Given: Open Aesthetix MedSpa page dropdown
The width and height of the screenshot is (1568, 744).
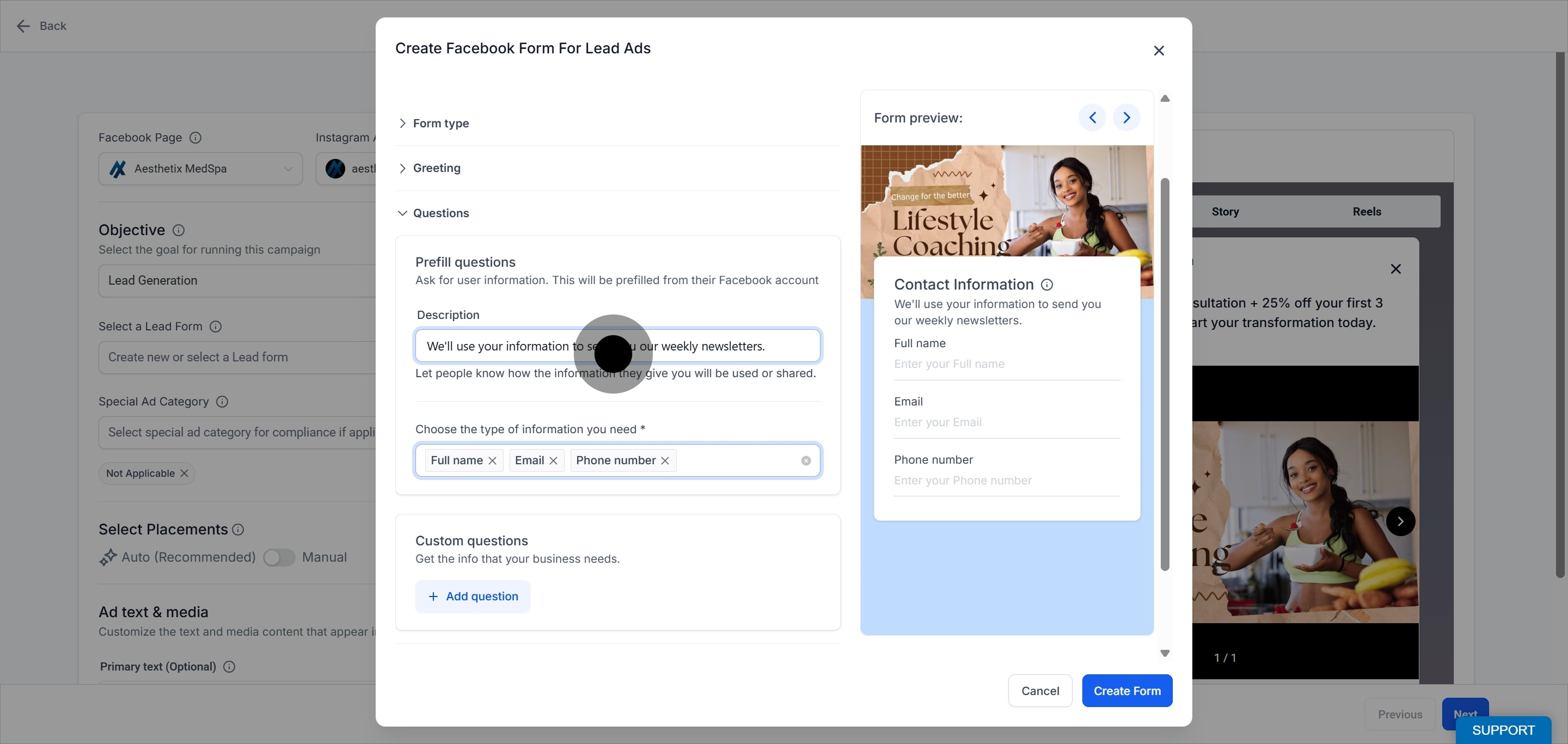Looking at the screenshot, I should [x=200, y=169].
